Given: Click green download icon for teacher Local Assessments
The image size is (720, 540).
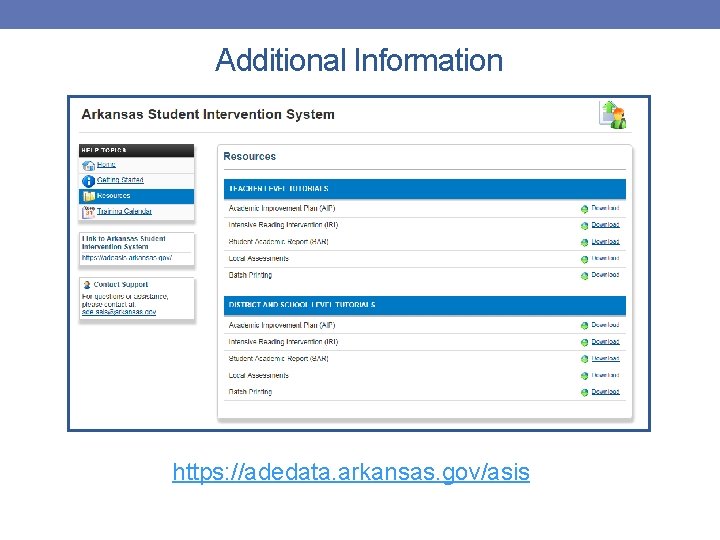Looking at the screenshot, I should (x=585, y=259).
